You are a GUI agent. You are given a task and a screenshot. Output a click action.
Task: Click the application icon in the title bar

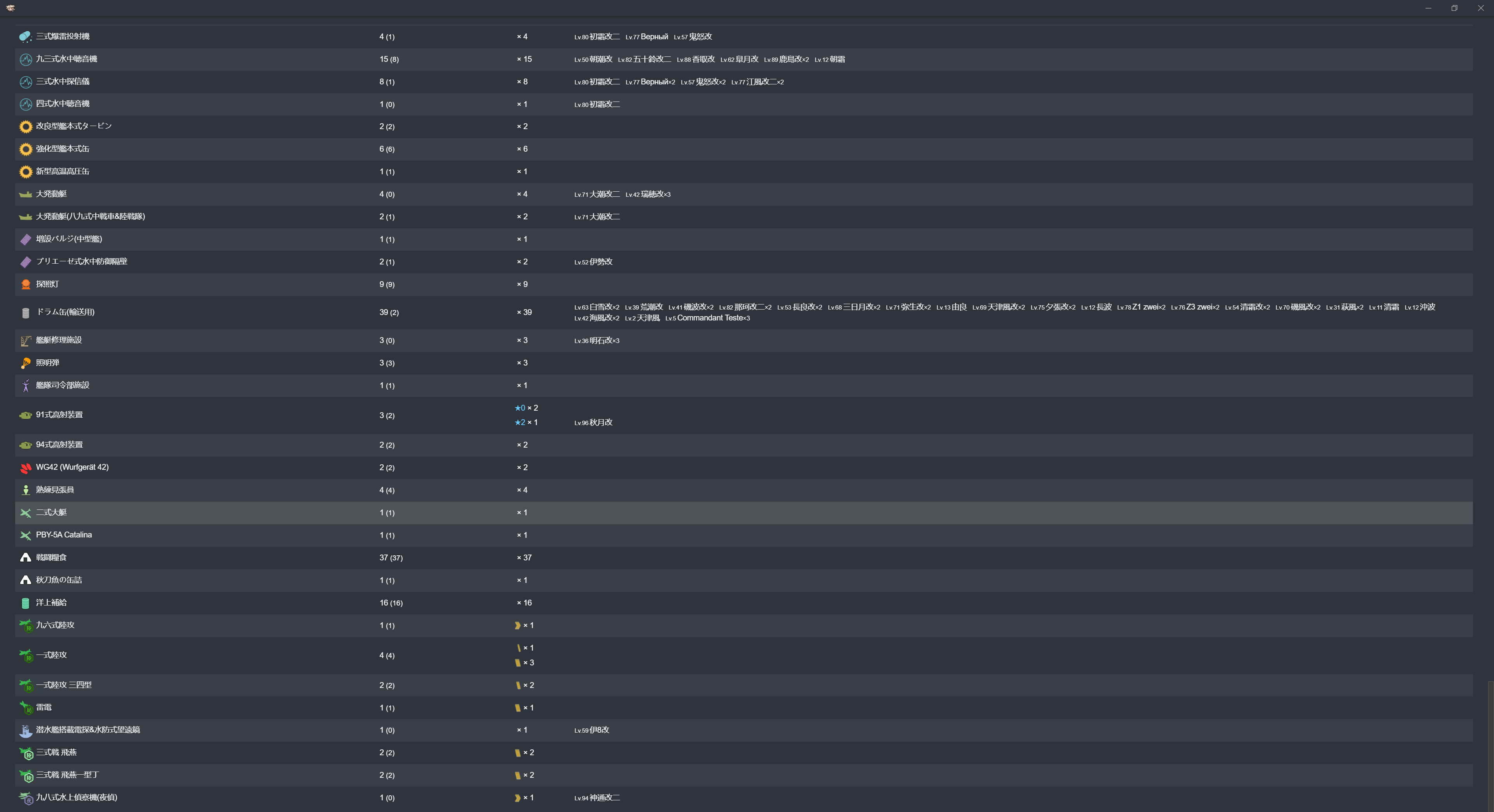pos(11,7)
